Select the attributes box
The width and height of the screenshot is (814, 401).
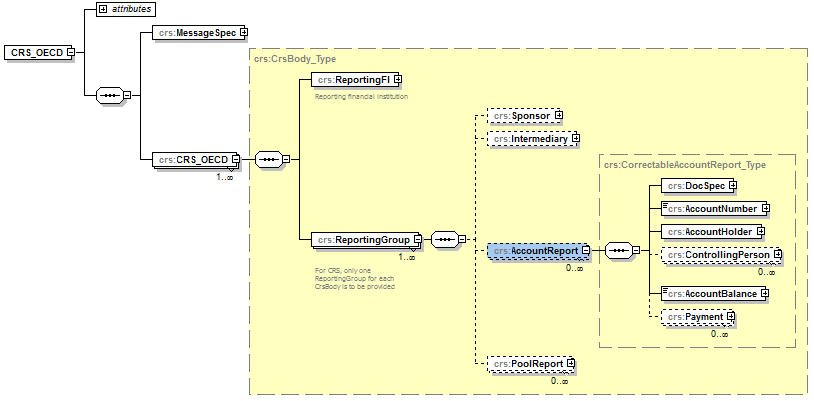point(126,9)
